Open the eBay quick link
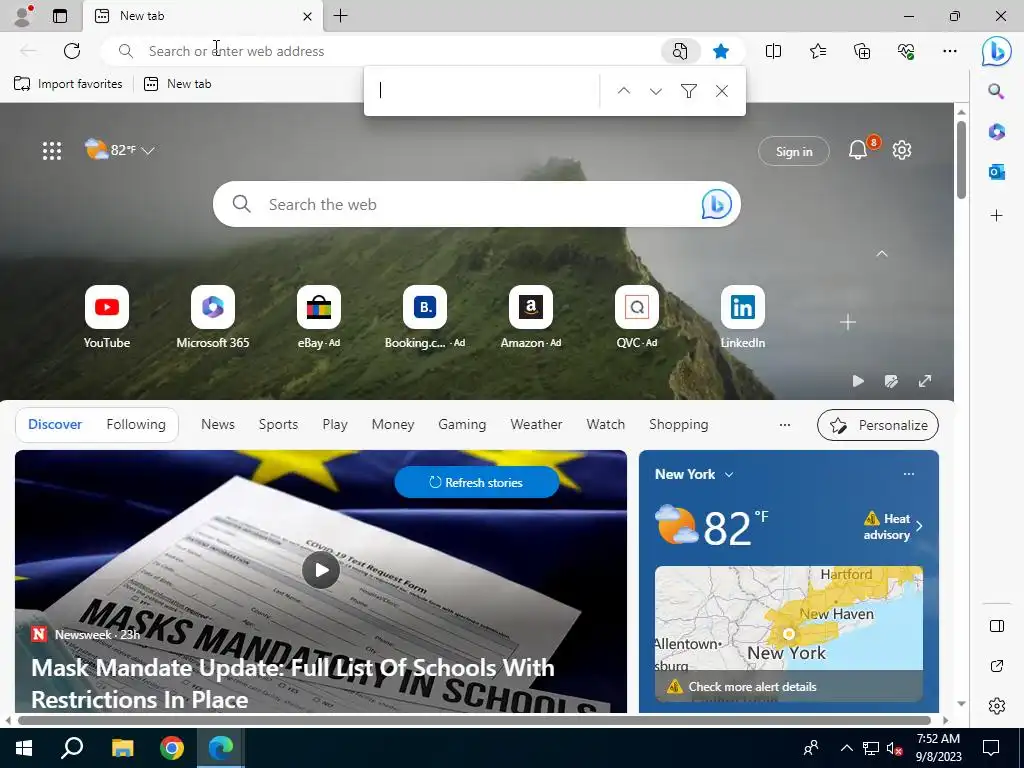Screen dimensions: 1024x768 (319, 317)
